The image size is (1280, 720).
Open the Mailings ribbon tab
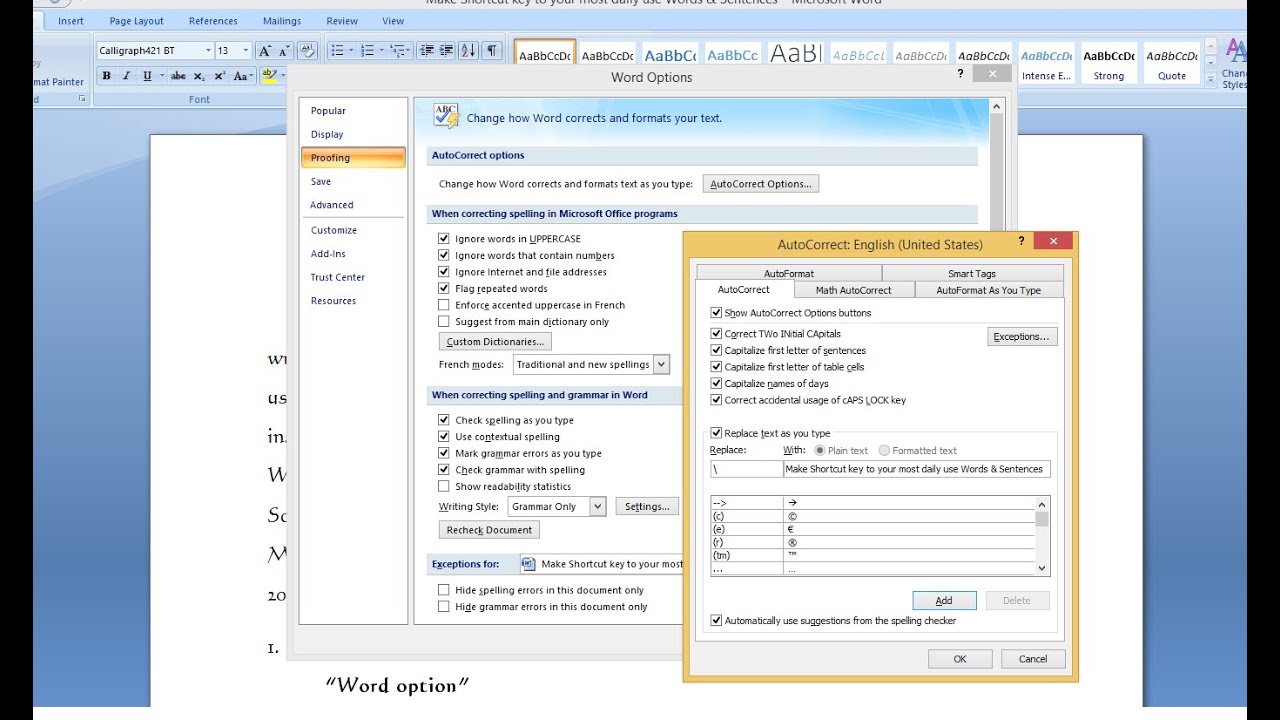click(282, 21)
